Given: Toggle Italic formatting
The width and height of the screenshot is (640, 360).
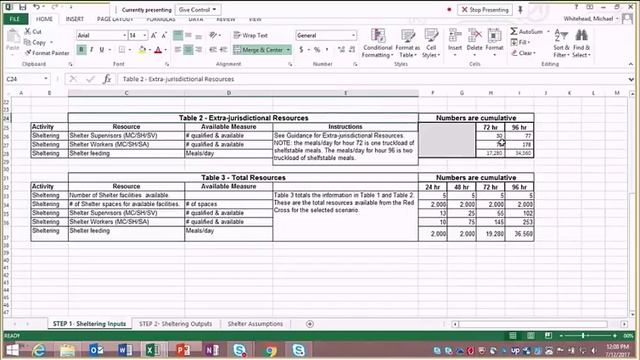Looking at the screenshot, I should tap(91, 50).
